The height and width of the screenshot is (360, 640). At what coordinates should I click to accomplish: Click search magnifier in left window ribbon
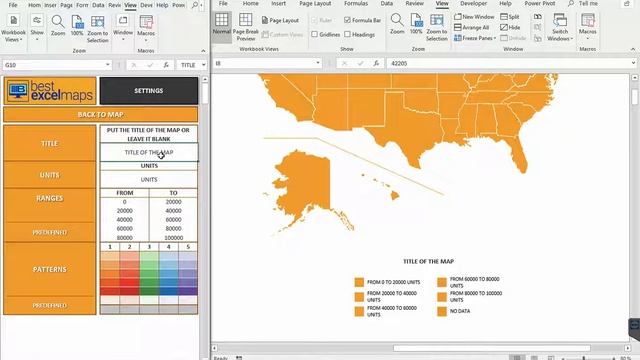195,5
